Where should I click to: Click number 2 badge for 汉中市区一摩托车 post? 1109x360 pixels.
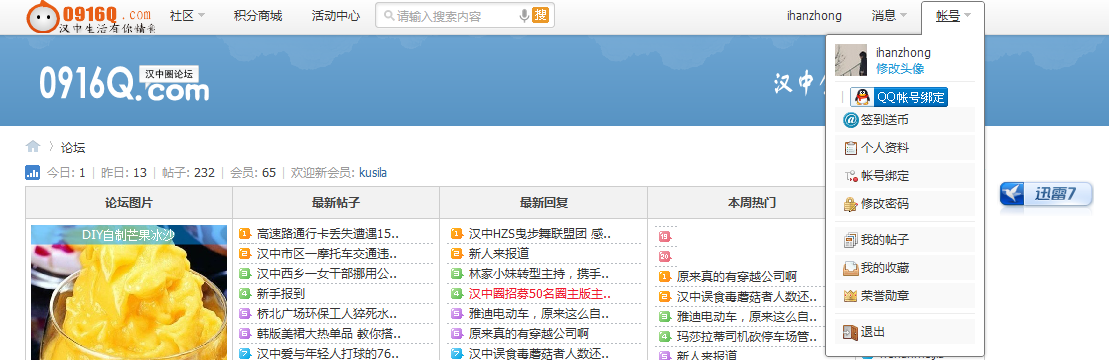point(245,253)
